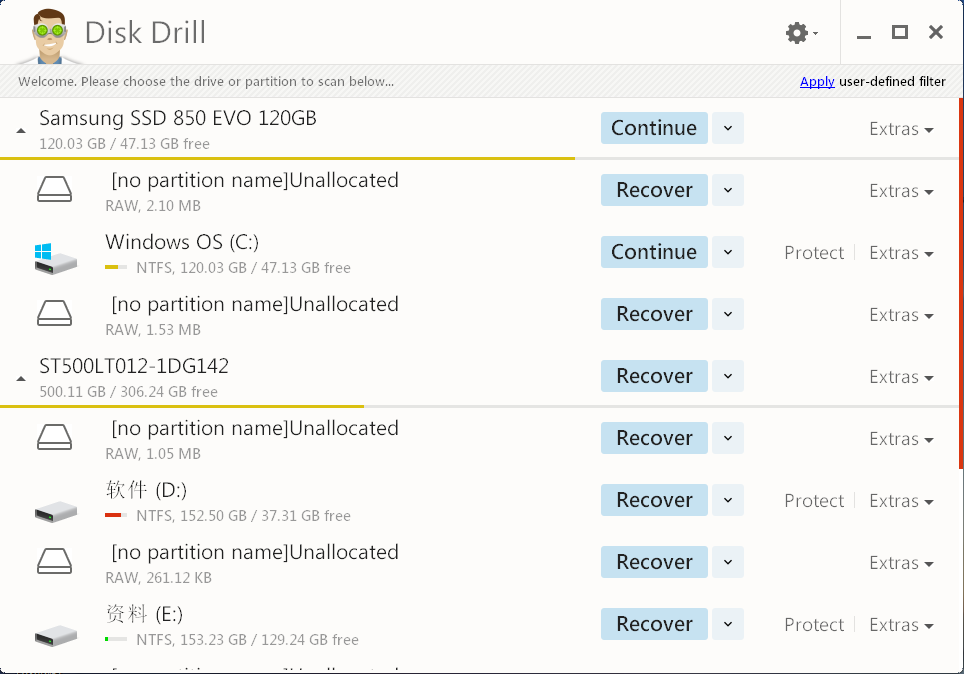Screen dimensions: 964x674
Task: Select the "Samsung SSD 850 EVO 120GB" disk name
Action: [178, 117]
